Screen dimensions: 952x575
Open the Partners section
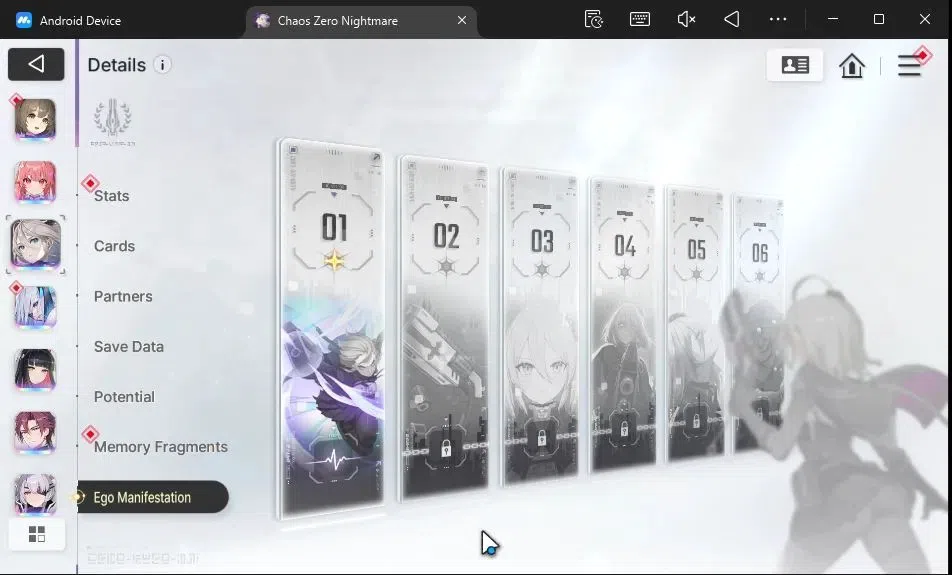(x=123, y=296)
